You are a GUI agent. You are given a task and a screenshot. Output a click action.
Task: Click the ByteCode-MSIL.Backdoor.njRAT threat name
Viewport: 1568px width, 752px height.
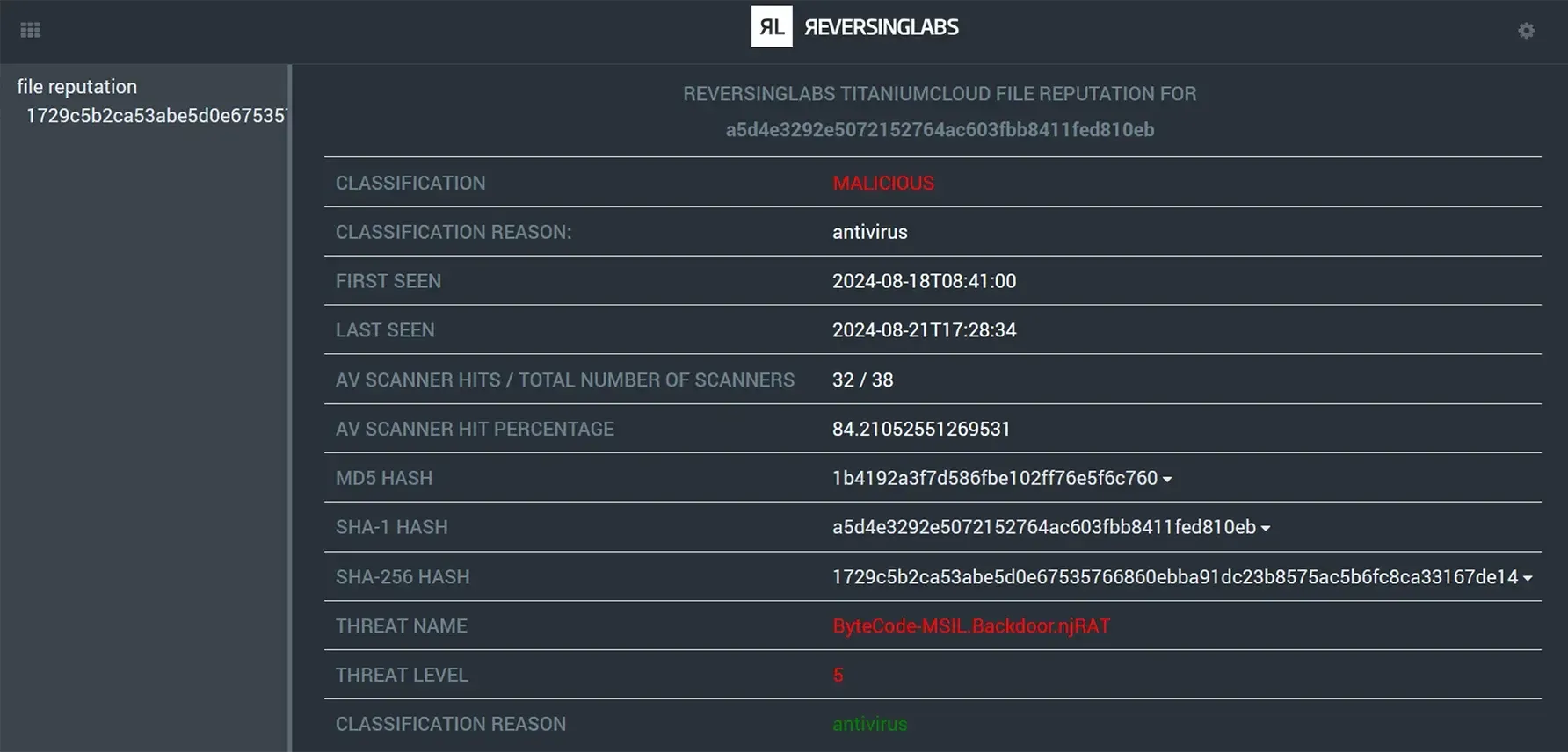point(970,625)
